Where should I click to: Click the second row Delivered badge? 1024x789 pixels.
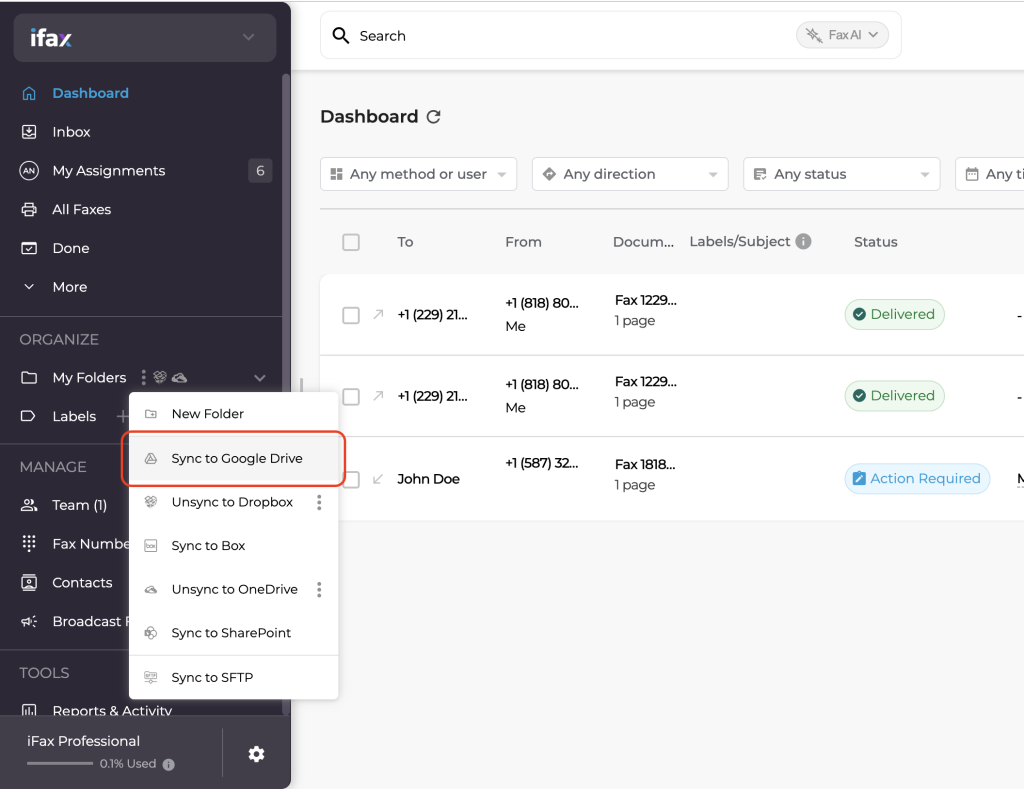click(894, 396)
